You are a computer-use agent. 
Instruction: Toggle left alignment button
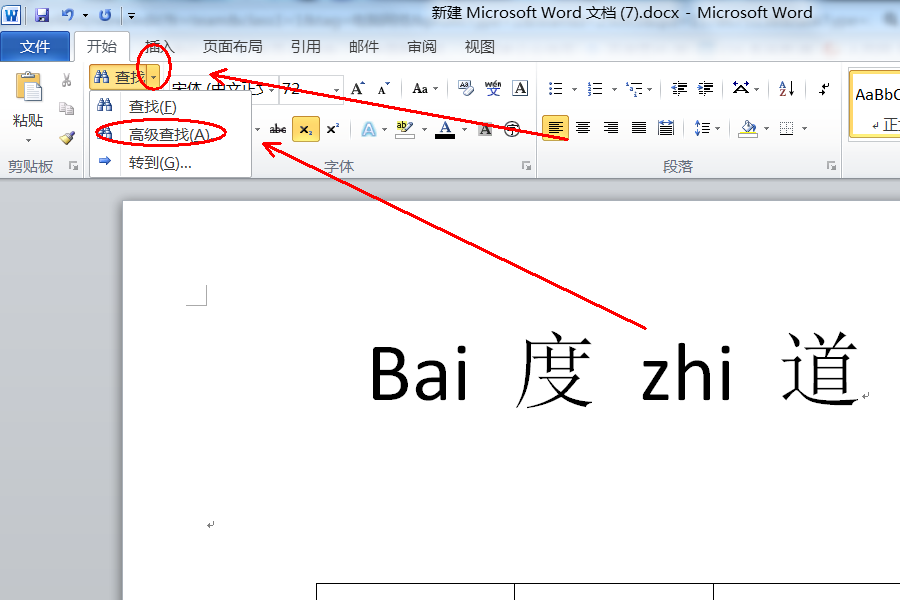click(x=555, y=127)
